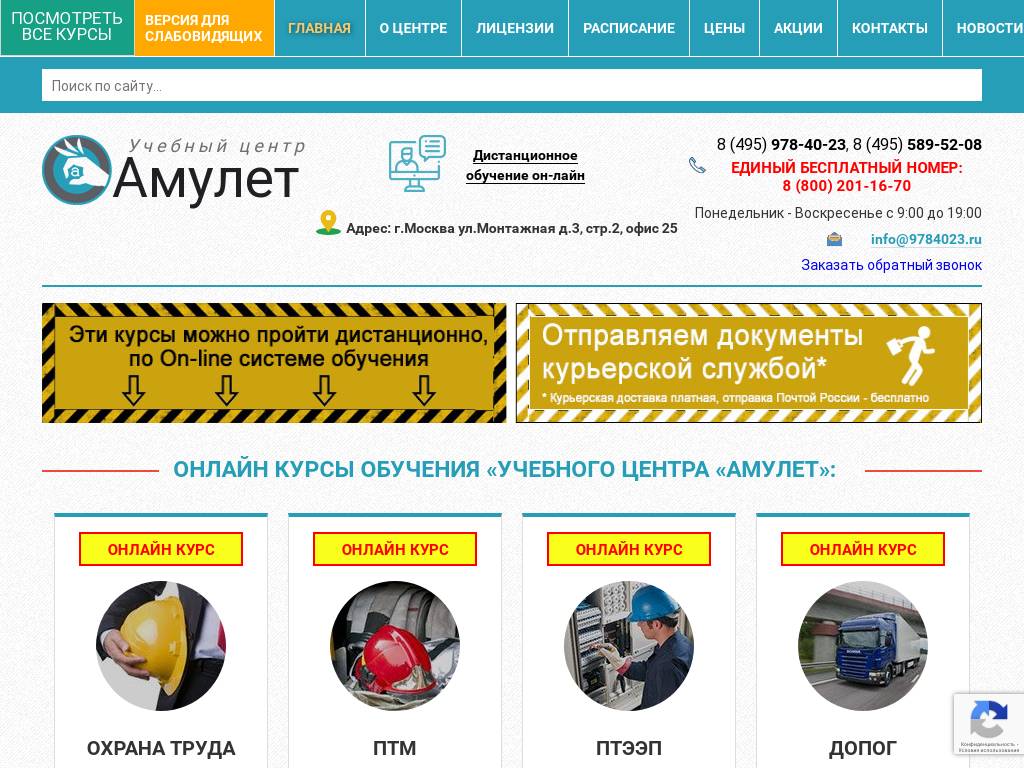
Task: Open the О ЦЕНТРЕ page
Action: tap(413, 28)
